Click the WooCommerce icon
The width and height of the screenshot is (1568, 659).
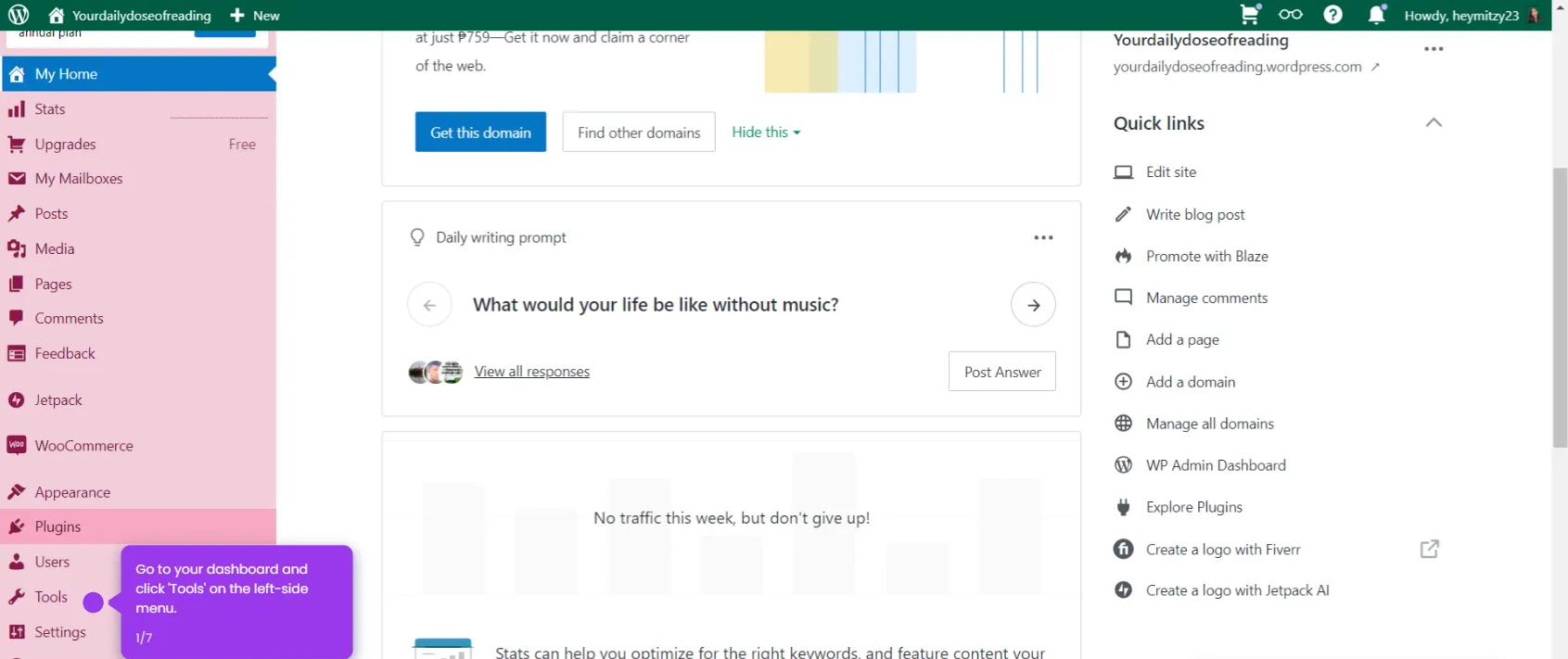[x=17, y=446]
